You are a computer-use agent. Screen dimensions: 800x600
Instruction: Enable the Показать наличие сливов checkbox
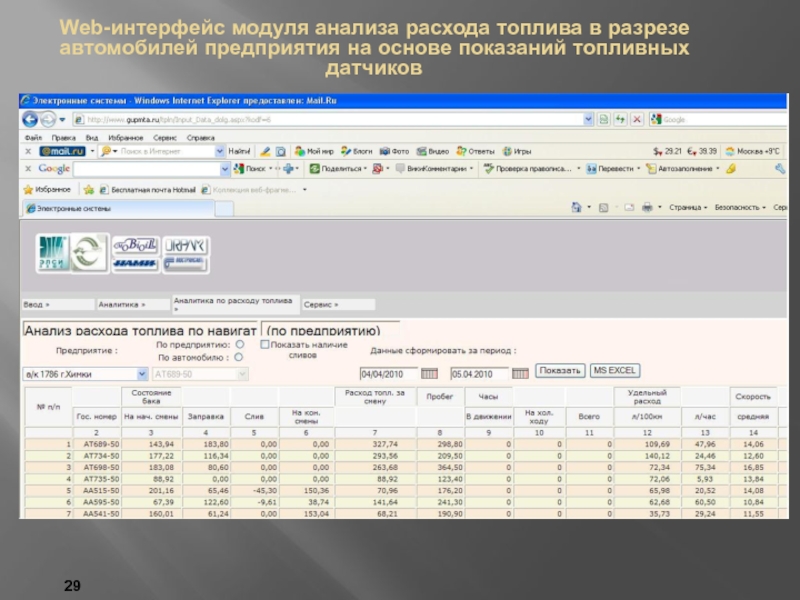point(263,344)
